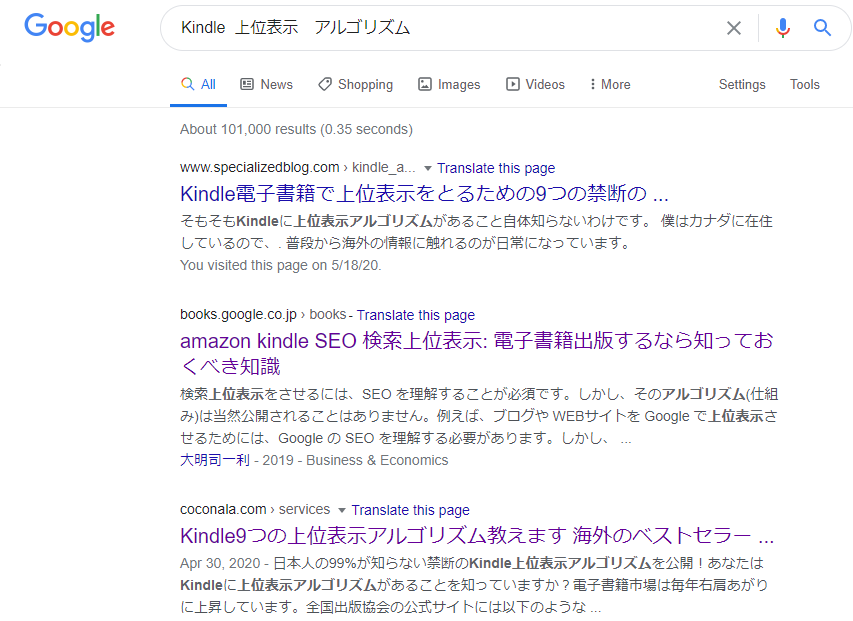
Task: Switch to the Videos tab
Action: click(x=535, y=85)
